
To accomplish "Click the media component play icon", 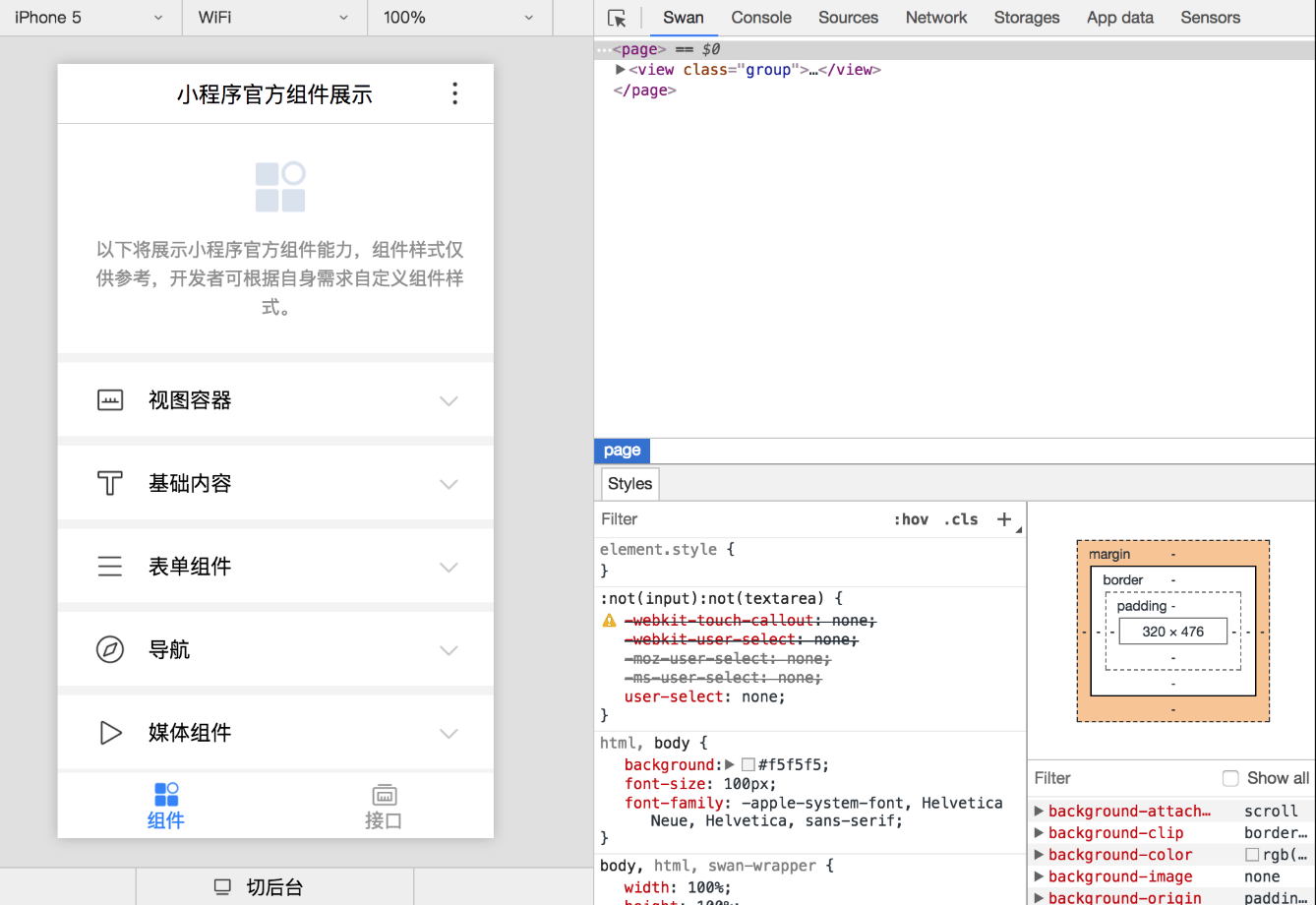I will click(110, 732).
